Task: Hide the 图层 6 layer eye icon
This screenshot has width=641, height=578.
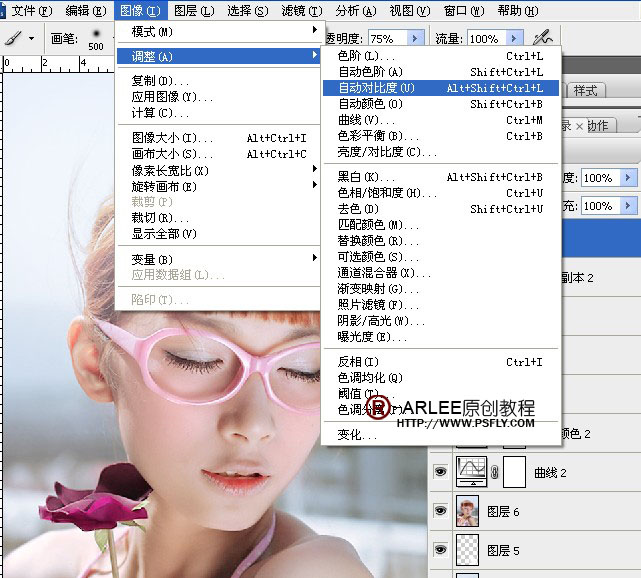Action: 440,511
